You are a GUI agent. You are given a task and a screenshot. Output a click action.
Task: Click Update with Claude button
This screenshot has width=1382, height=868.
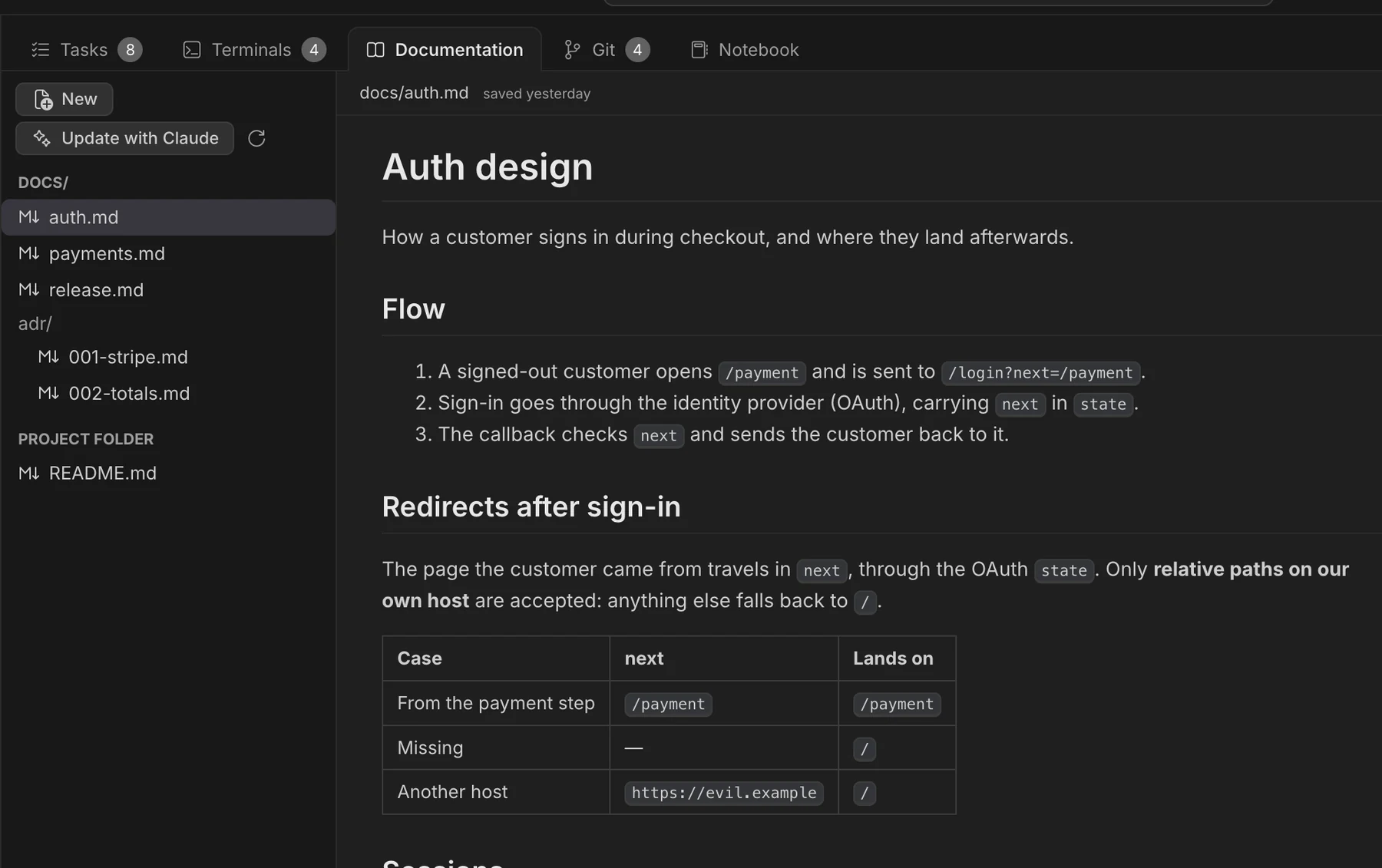[x=125, y=138]
